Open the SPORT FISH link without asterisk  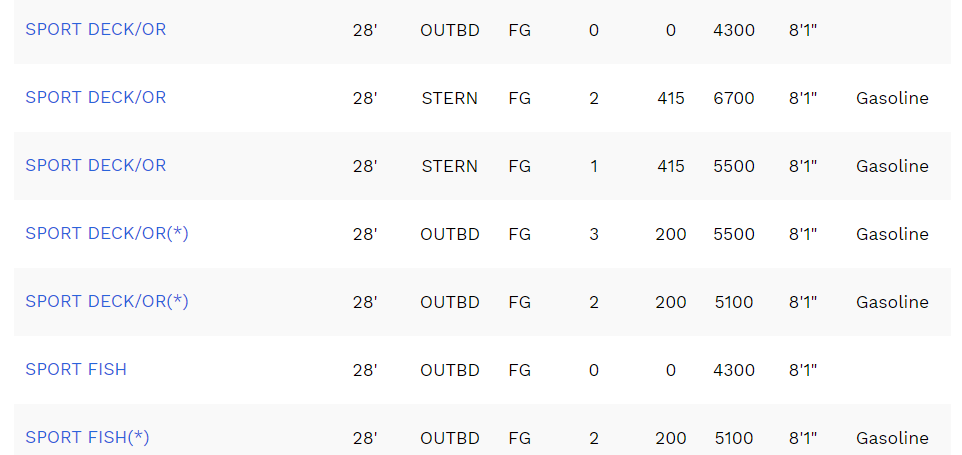click(76, 370)
